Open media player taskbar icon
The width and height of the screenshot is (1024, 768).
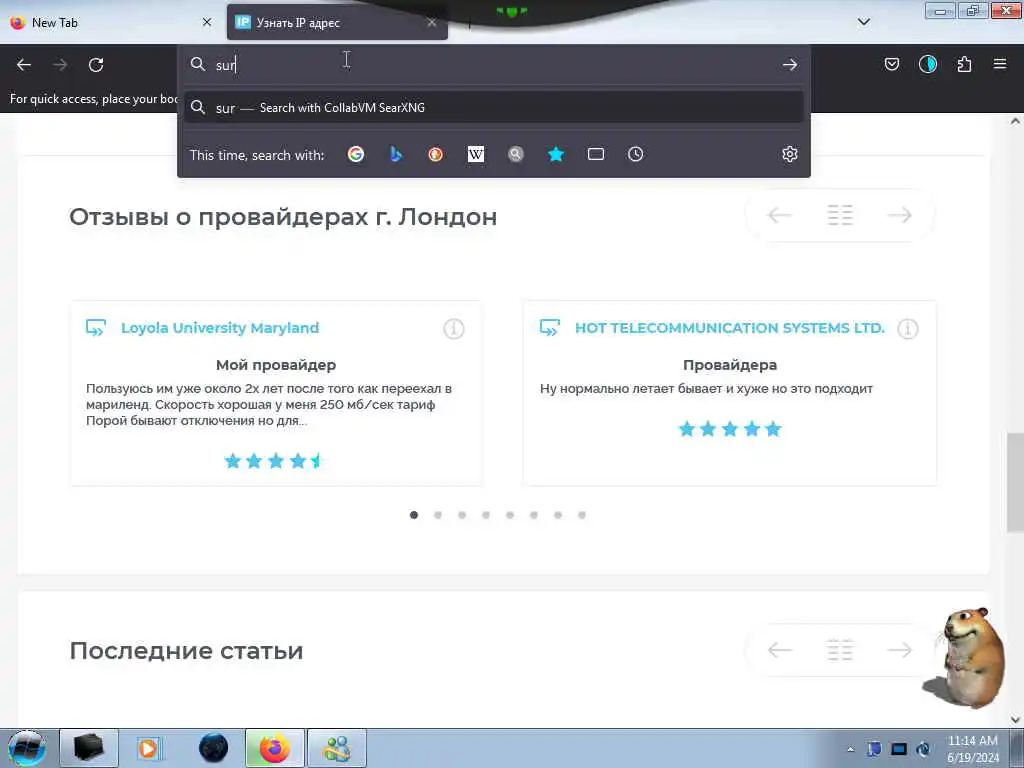149,748
